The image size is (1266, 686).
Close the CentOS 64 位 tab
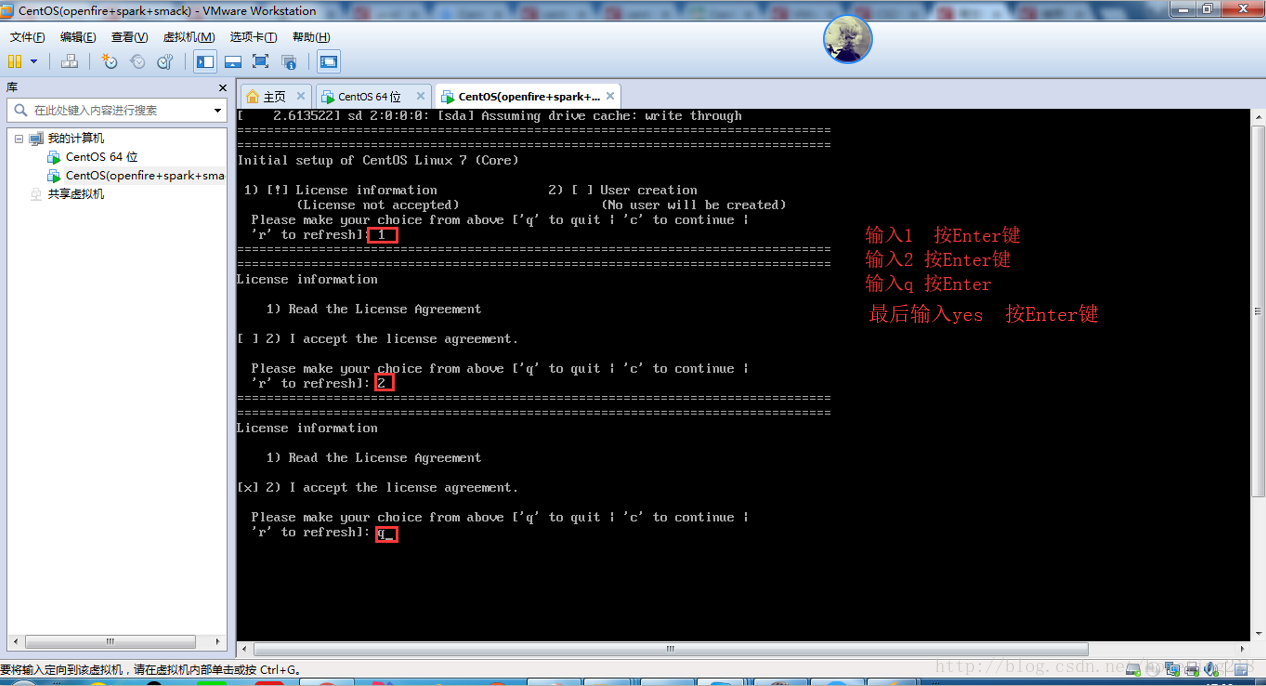point(421,96)
